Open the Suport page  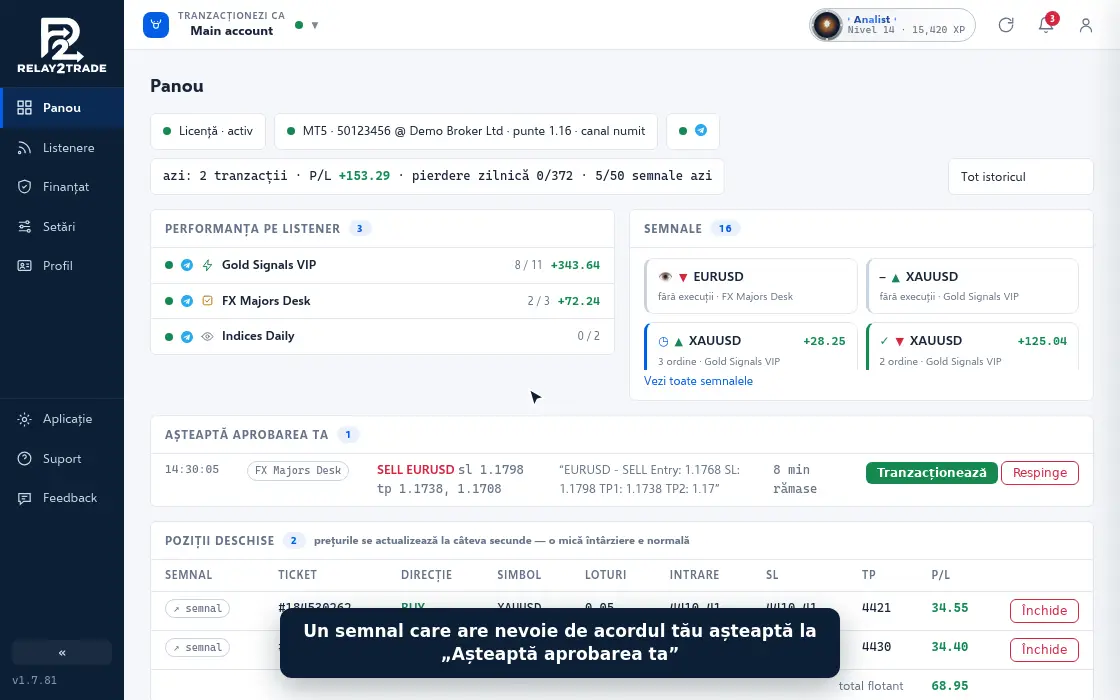(x=62, y=459)
